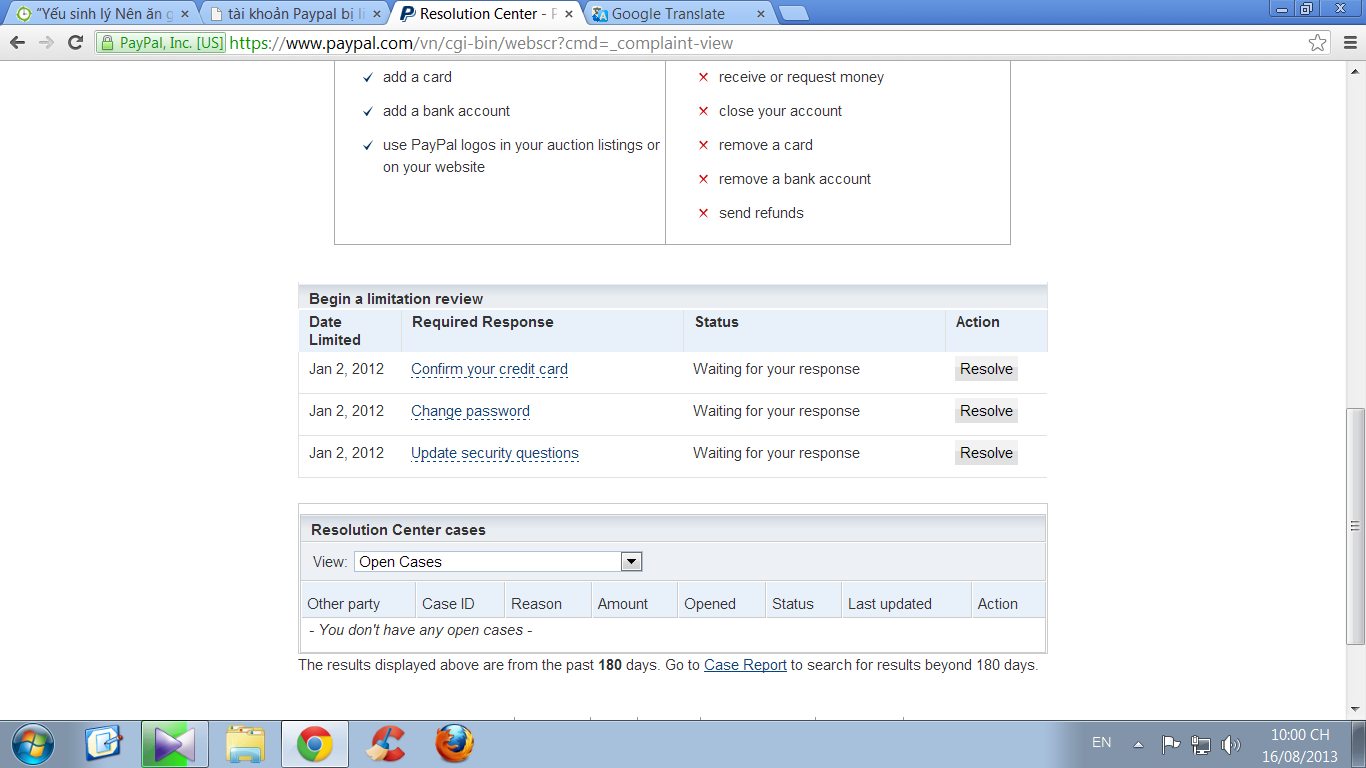Close the "tài khoản Paypal bị" tab
The width and height of the screenshot is (1366, 768).
pos(376,15)
